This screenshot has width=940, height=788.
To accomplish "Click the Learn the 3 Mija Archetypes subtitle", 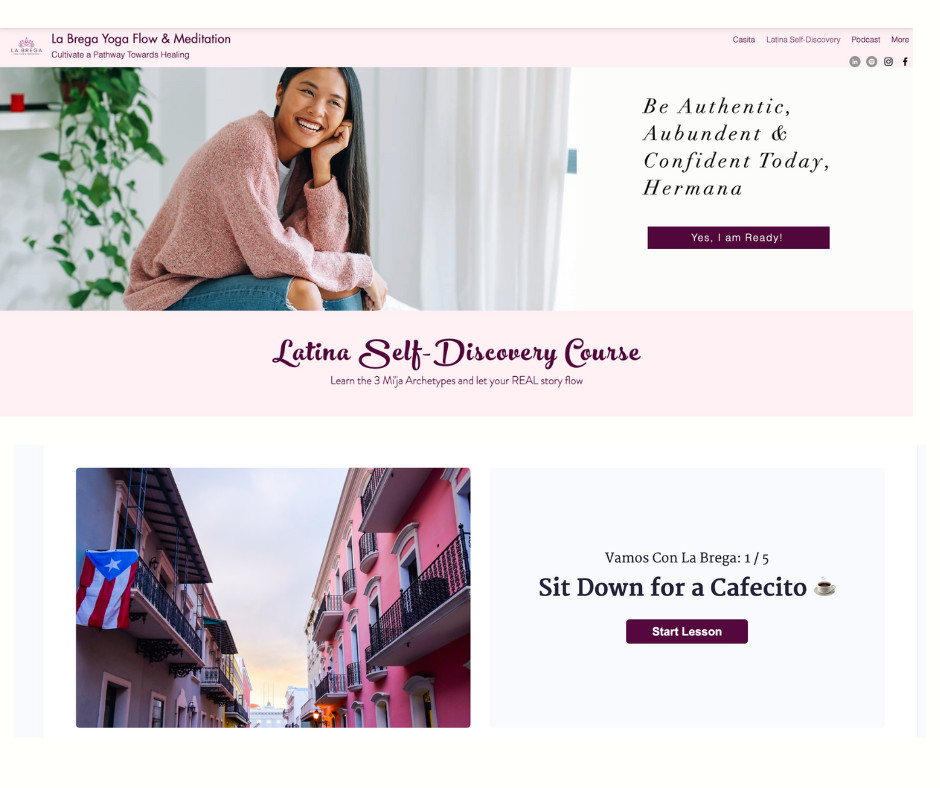I will pyautogui.click(x=456, y=381).
